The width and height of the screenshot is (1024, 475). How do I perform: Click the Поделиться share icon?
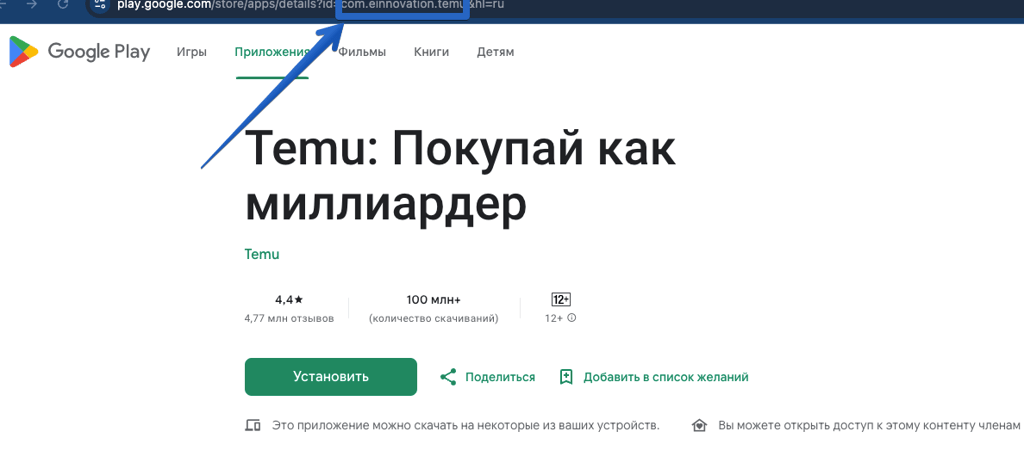click(448, 377)
